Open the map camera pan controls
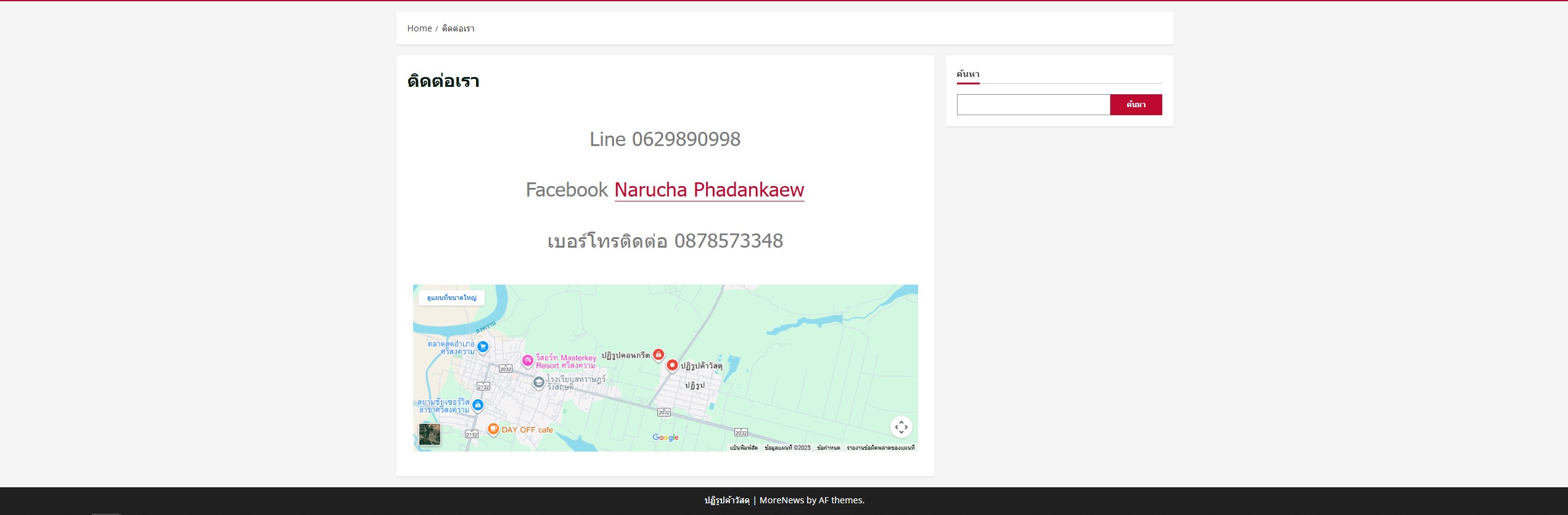1568x515 pixels. pos(901,427)
